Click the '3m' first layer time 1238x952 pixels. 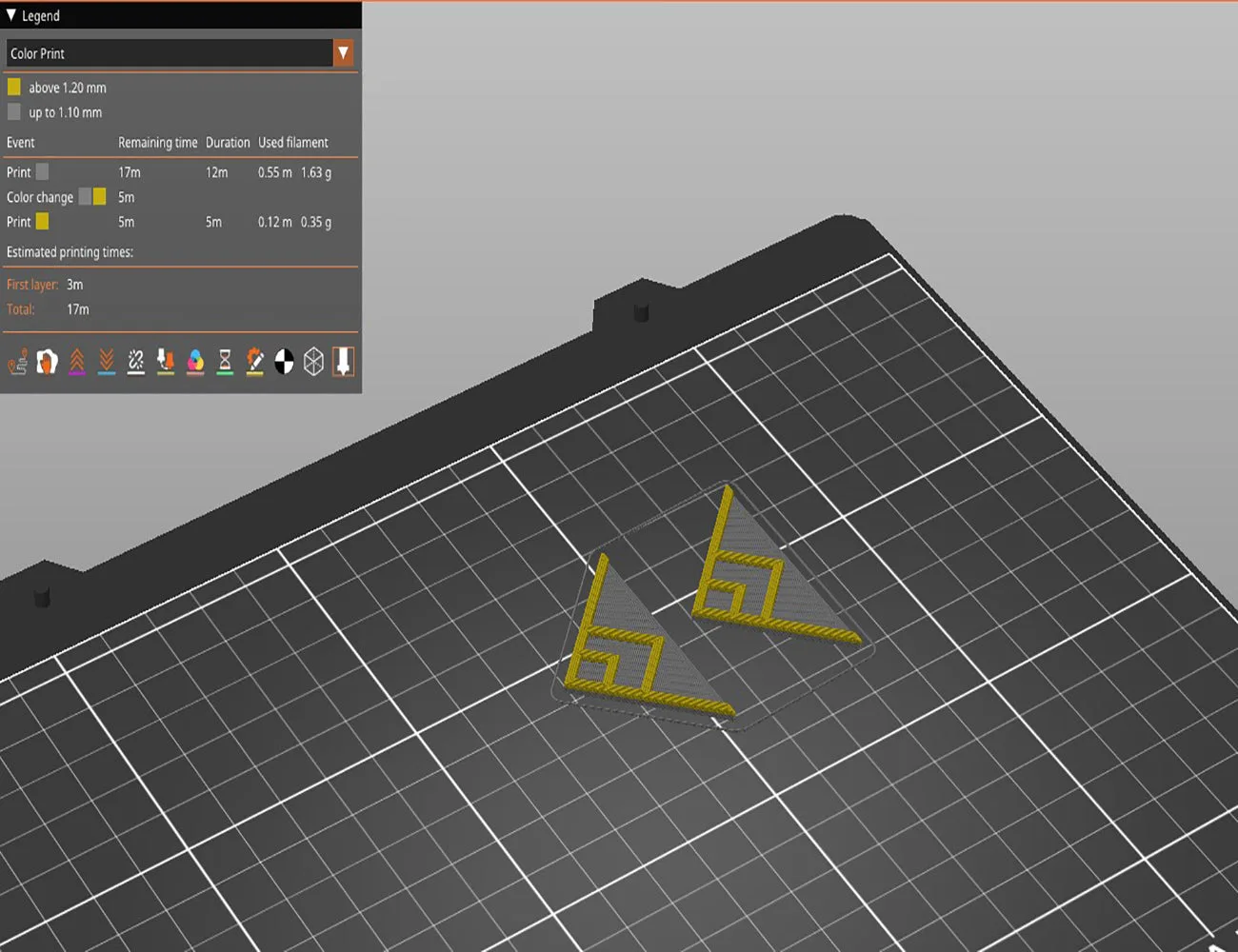[75, 285]
